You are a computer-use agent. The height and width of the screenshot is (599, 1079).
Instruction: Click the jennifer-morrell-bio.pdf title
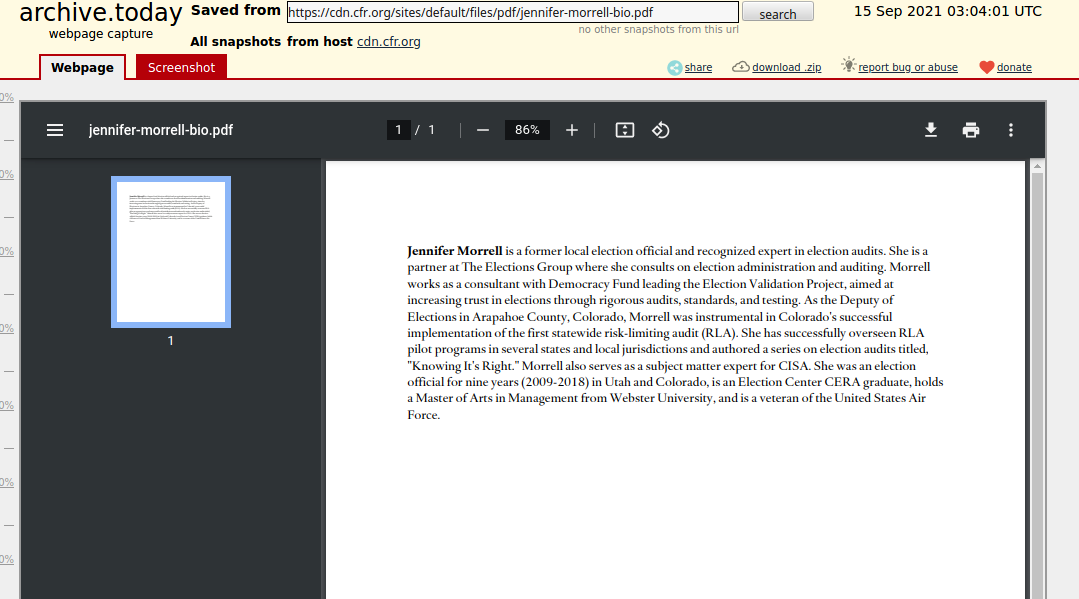[x=161, y=130]
